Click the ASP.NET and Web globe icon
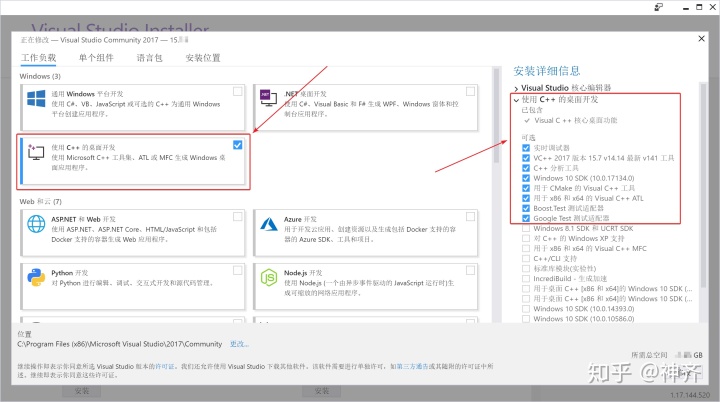Image resolution: width=720 pixels, height=402 pixels. tap(36, 224)
